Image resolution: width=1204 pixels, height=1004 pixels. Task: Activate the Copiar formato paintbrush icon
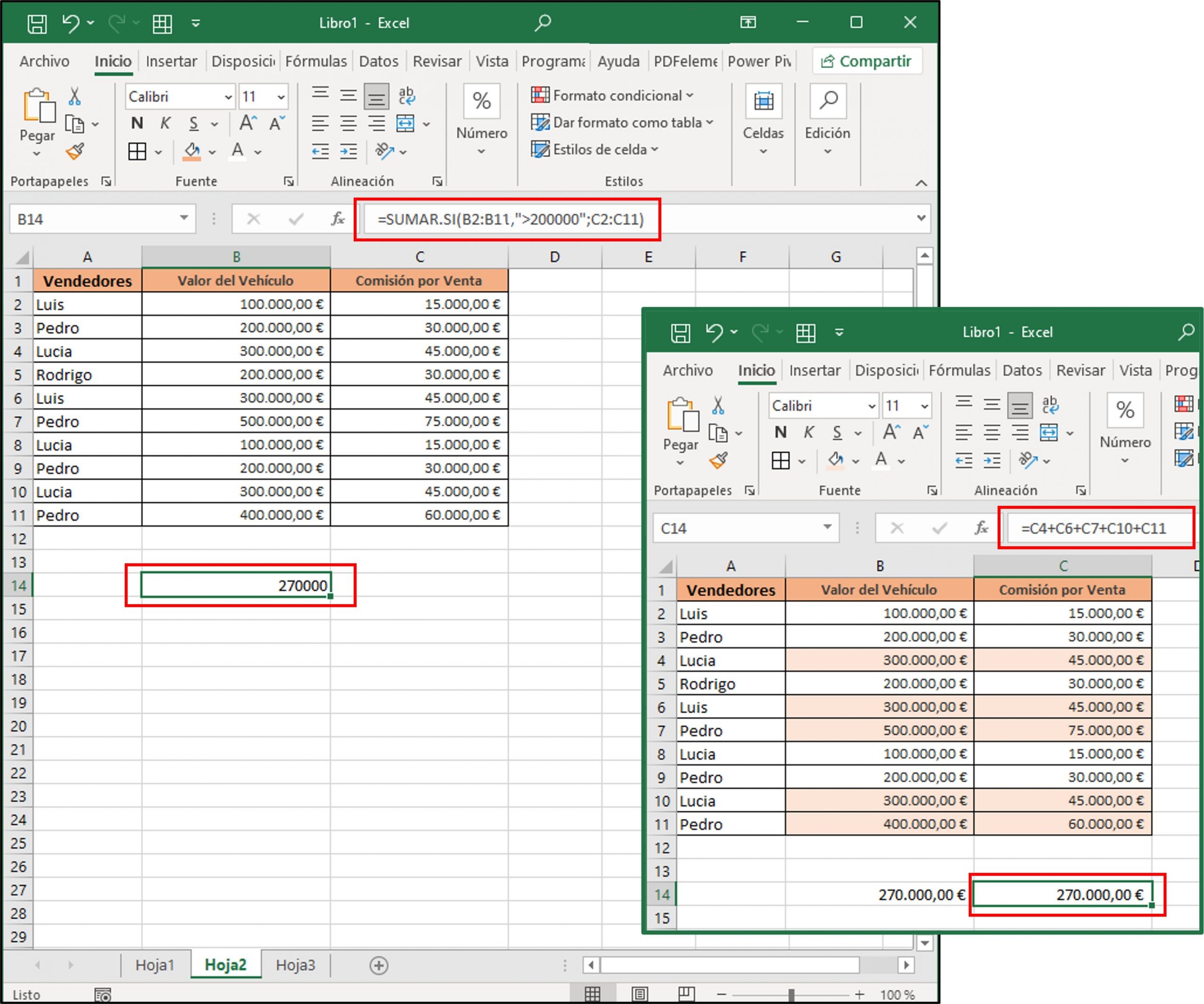(75, 152)
